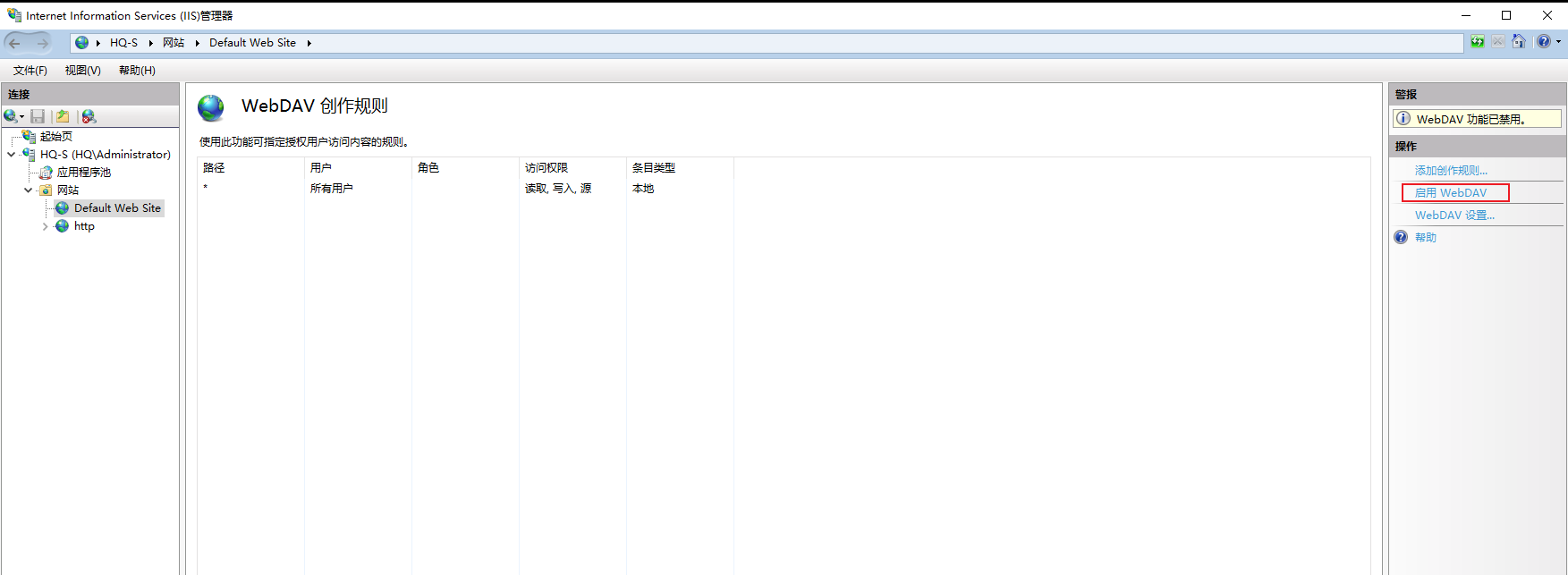Open the WebDAV 设置... link
This screenshot has height=575, width=1568.
[x=1454, y=216]
